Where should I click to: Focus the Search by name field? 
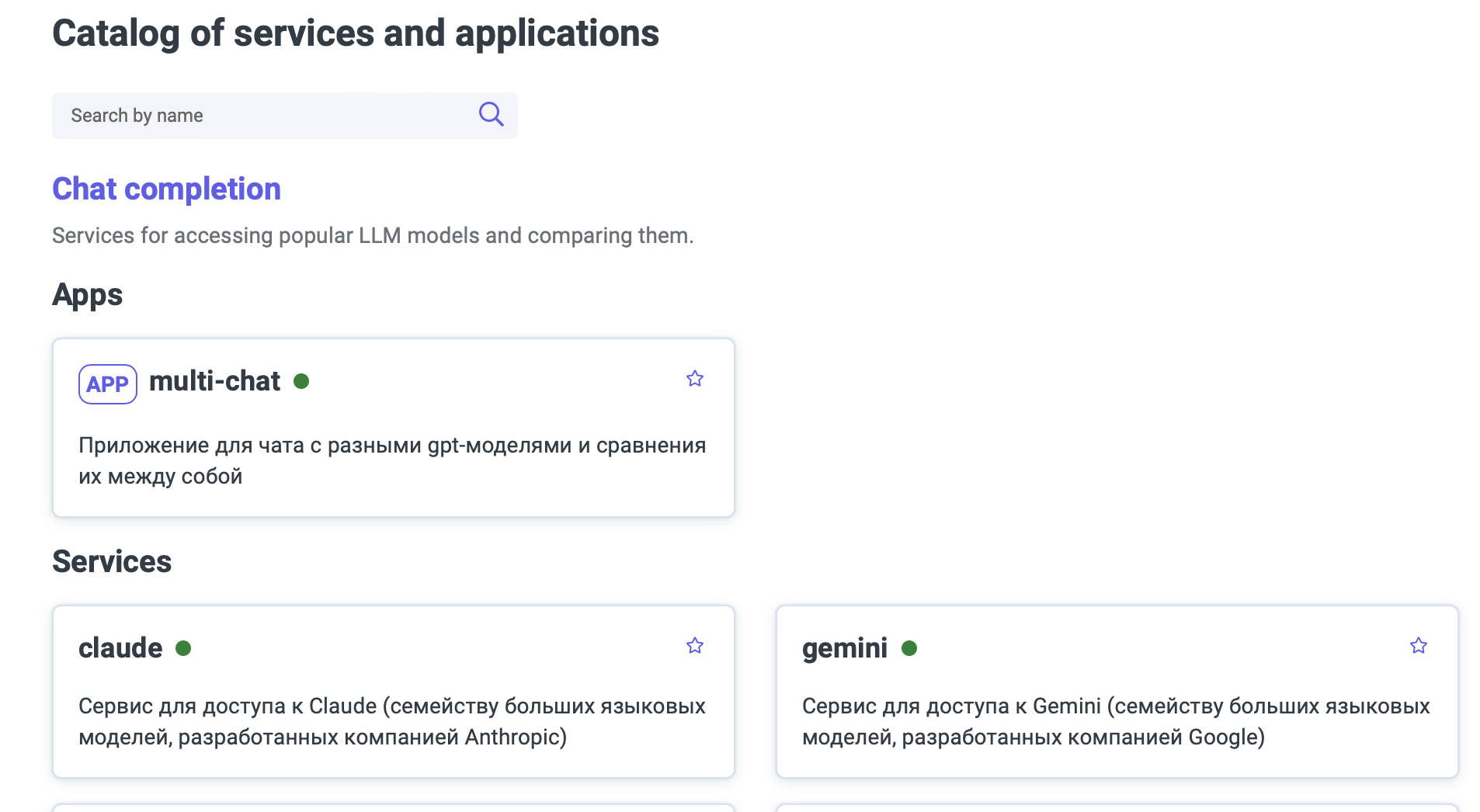(x=264, y=116)
